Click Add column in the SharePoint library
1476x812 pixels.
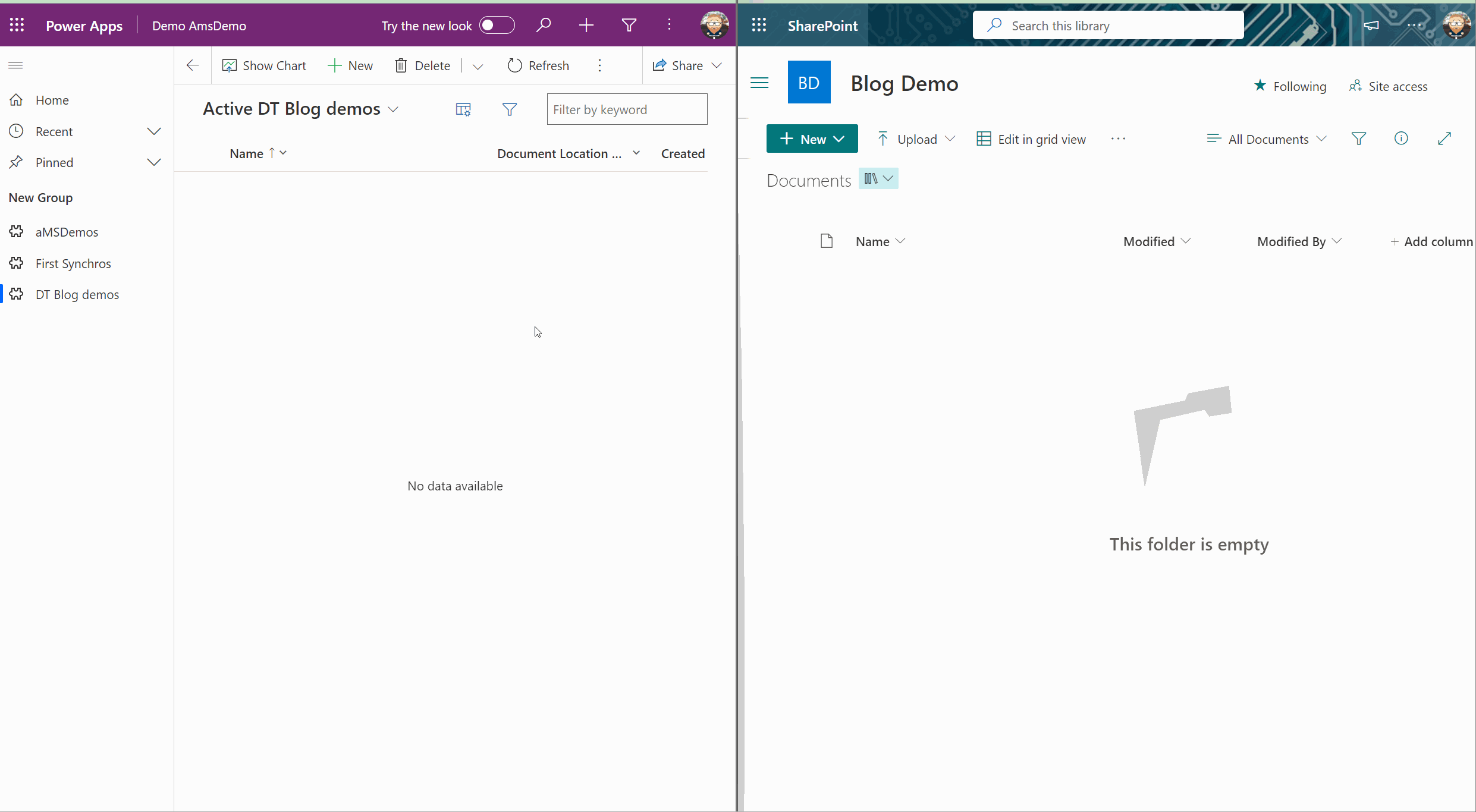coord(1431,241)
